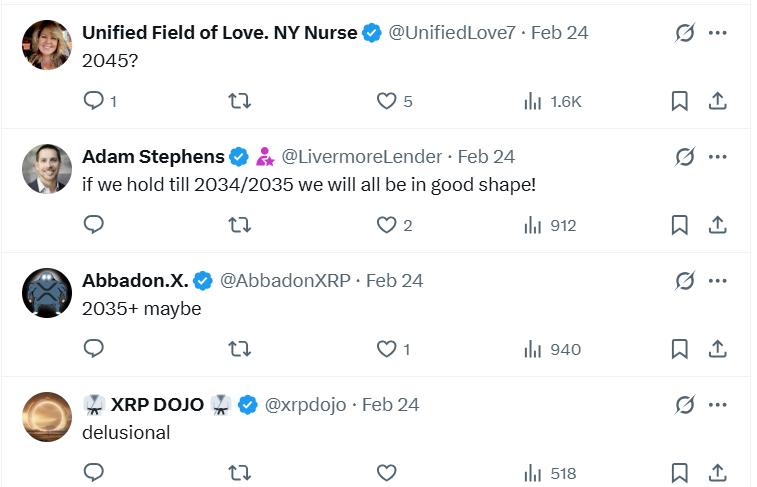Image resolution: width=757 pixels, height=487 pixels.
Task: Like XRP DOJO's 'delusional' tweet
Action: 386,473
